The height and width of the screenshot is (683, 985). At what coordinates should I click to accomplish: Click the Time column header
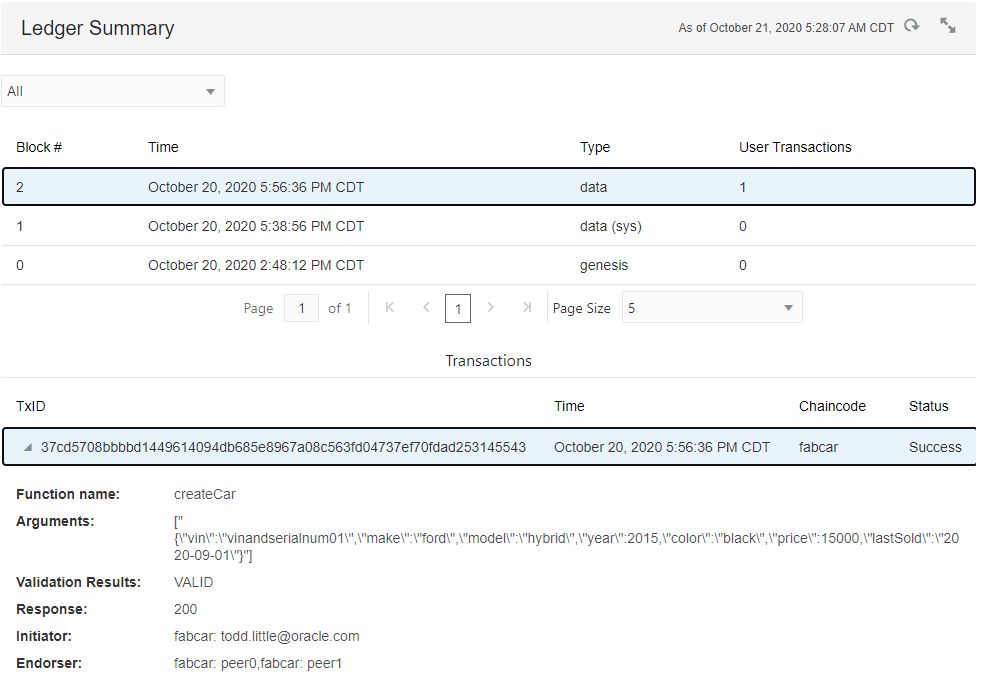click(x=162, y=147)
